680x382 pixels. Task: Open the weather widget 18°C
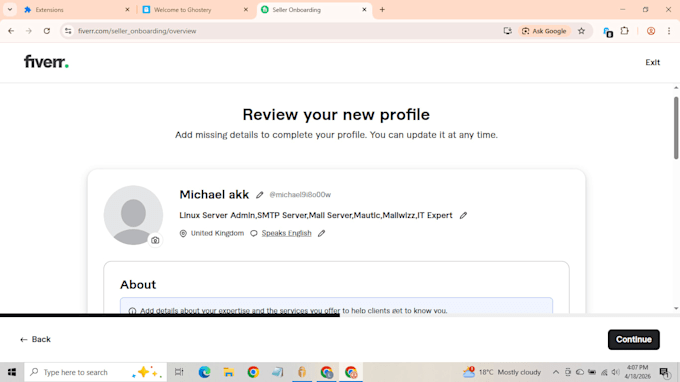pyautogui.click(x=502, y=372)
